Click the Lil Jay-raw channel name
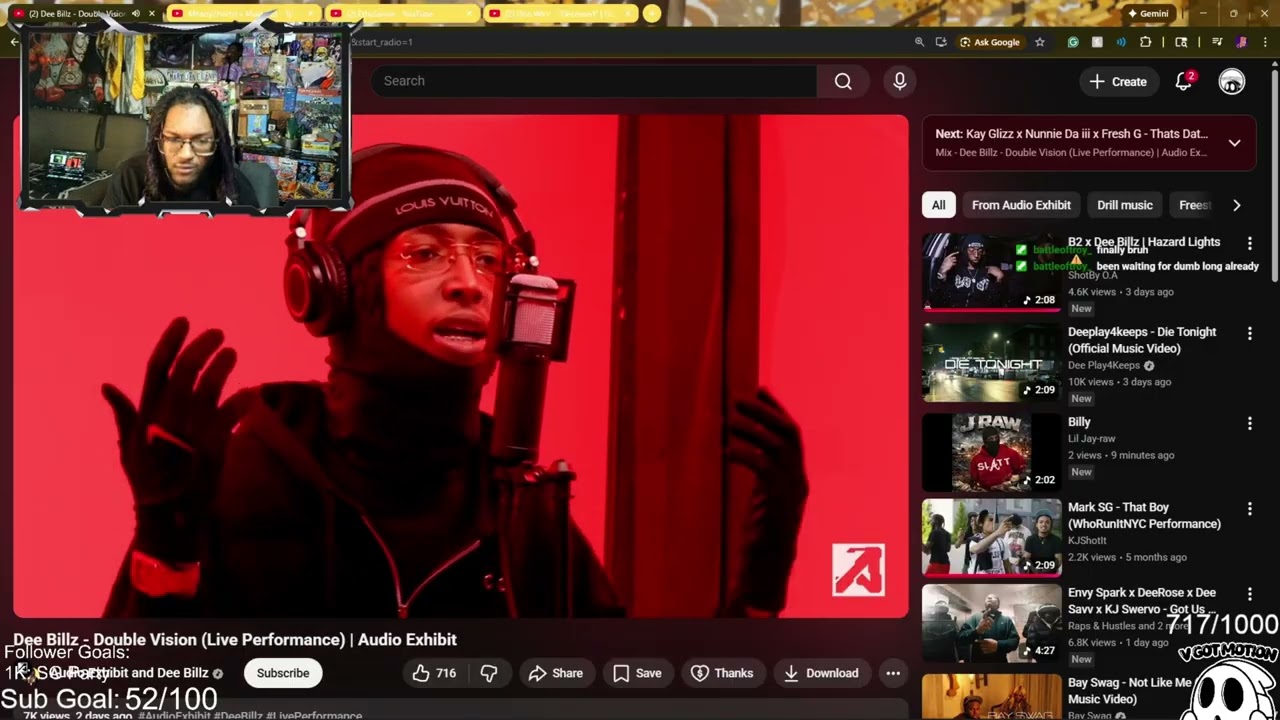 click(x=1091, y=438)
